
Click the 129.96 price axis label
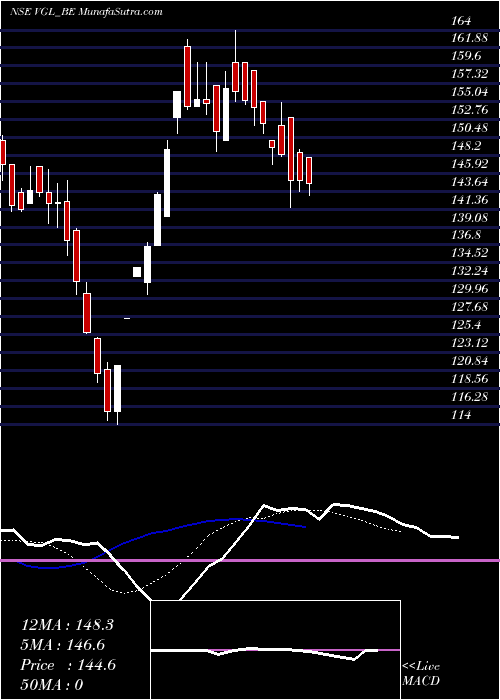point(469,289)
